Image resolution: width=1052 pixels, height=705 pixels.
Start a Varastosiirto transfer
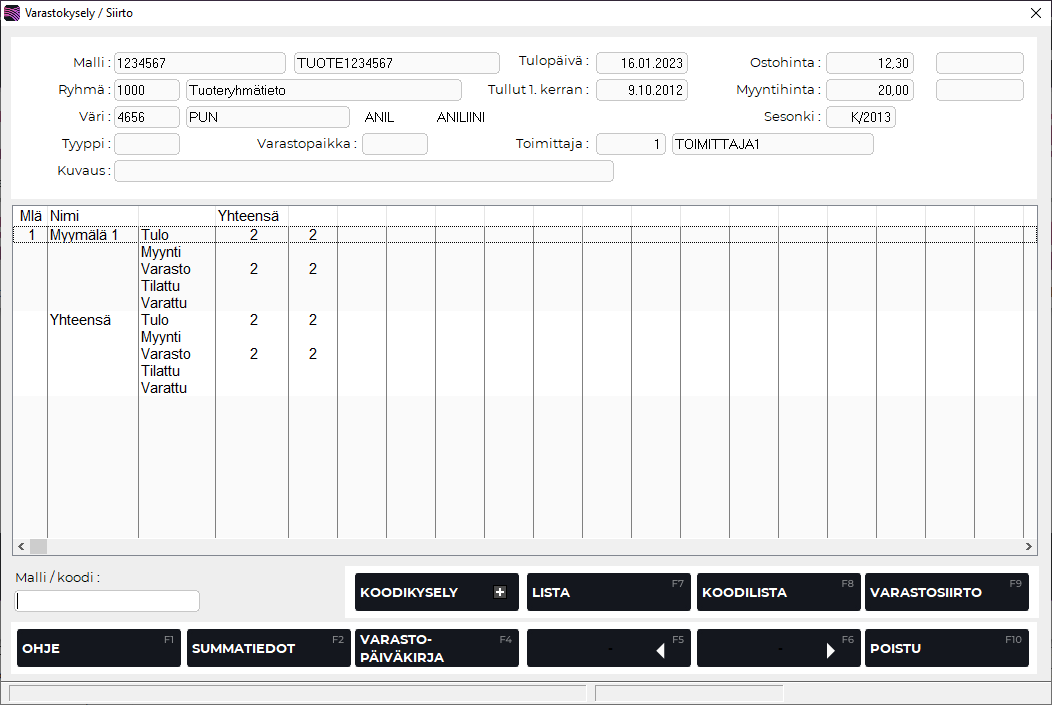946,592
